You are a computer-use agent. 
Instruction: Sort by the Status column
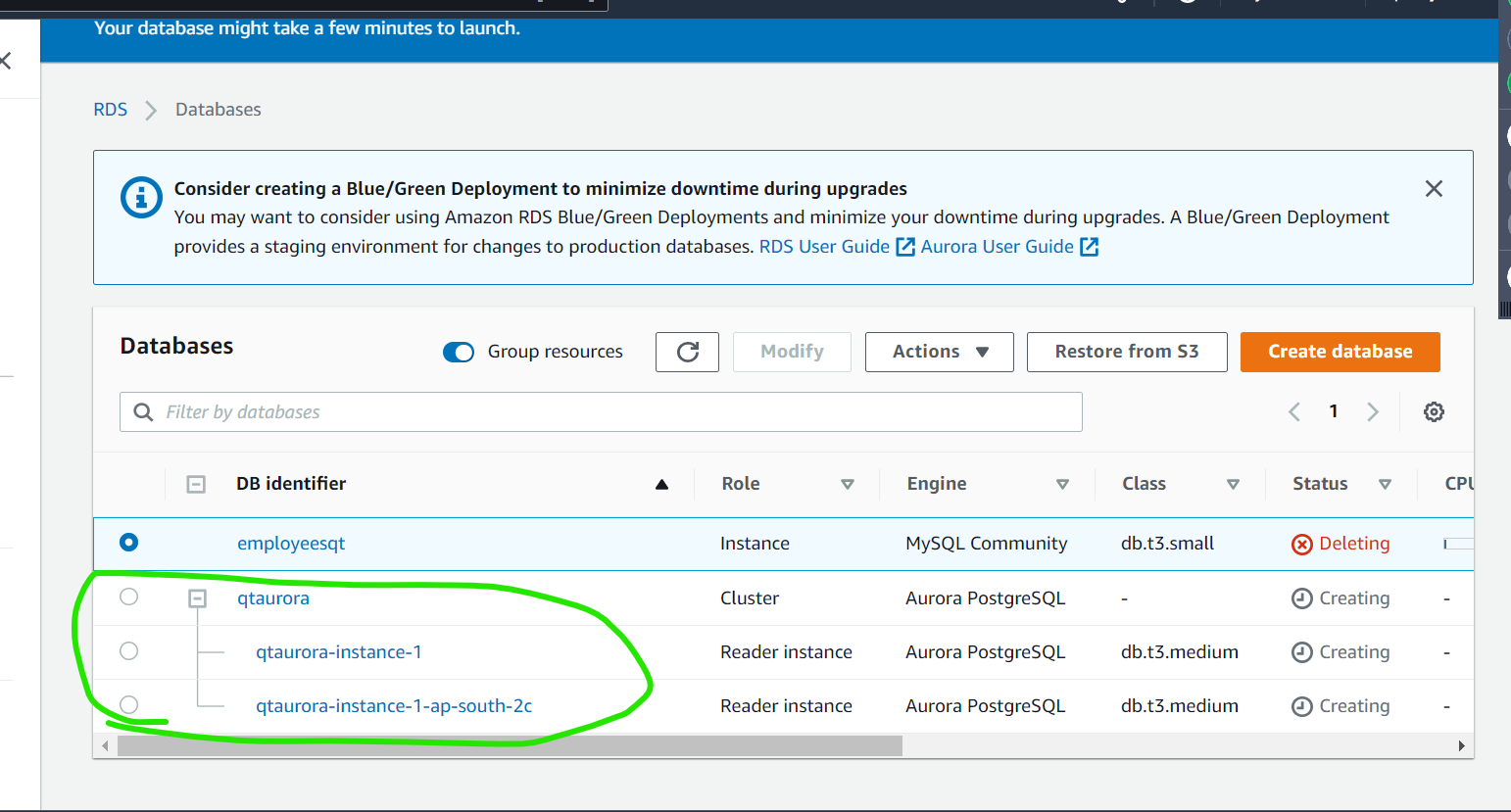(x=1385, y=484)
